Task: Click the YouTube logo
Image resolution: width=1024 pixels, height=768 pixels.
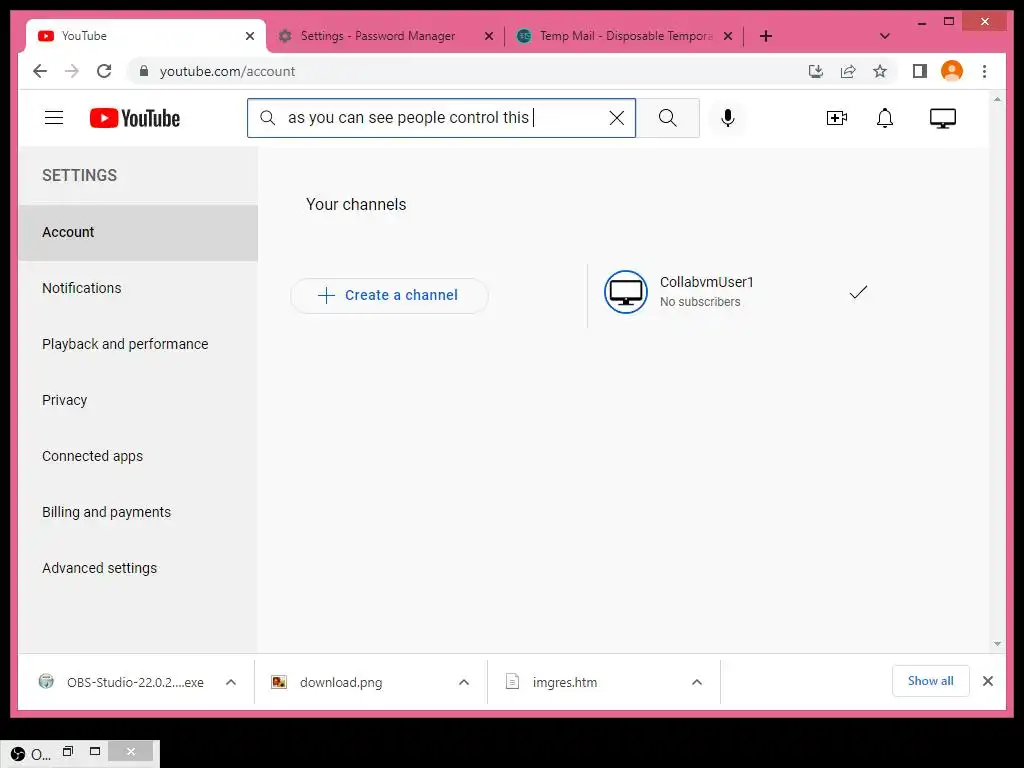Action: click(x=135, y=118)
